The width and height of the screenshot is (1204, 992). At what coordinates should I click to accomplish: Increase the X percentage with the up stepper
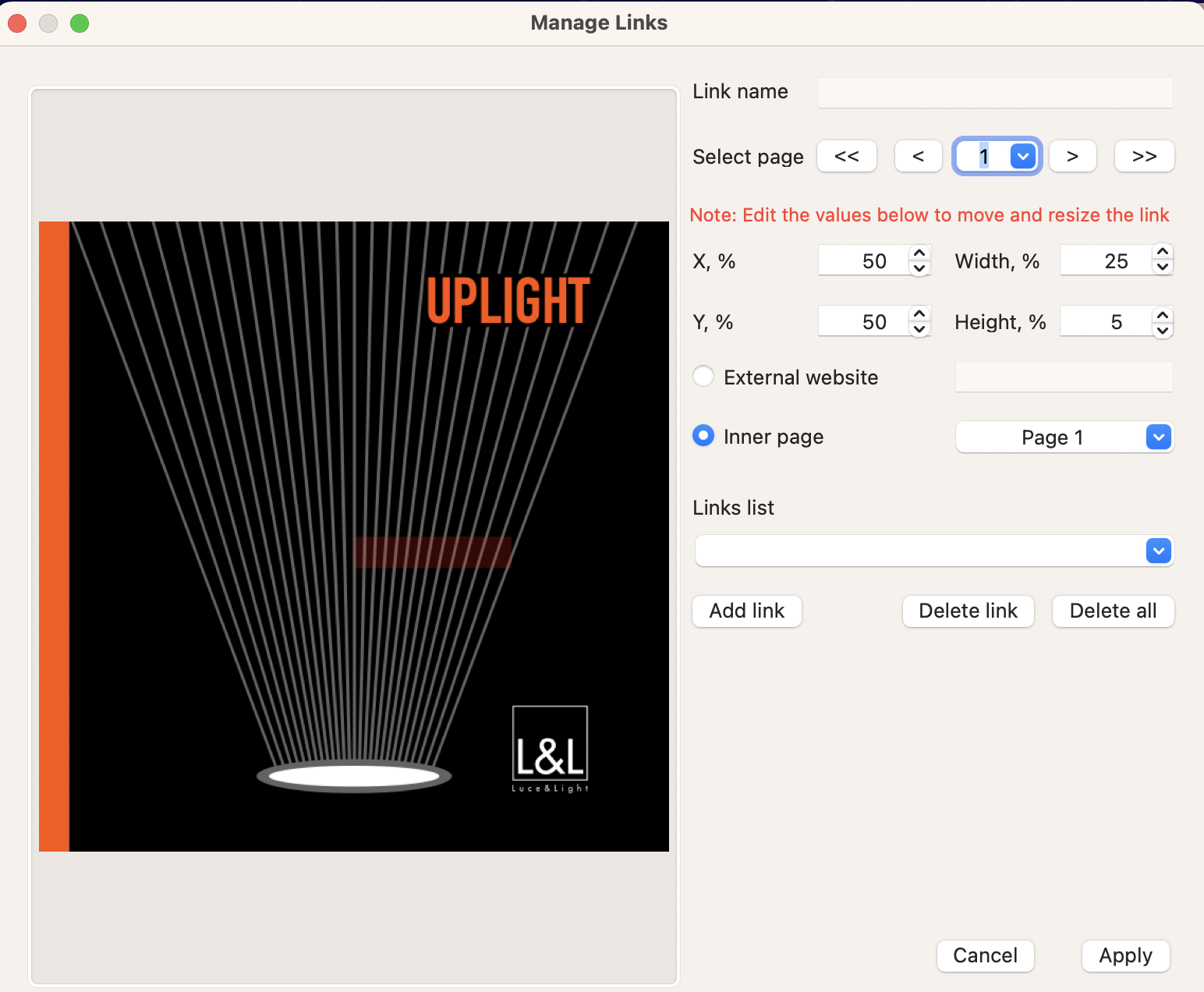[x=919, y=254]
